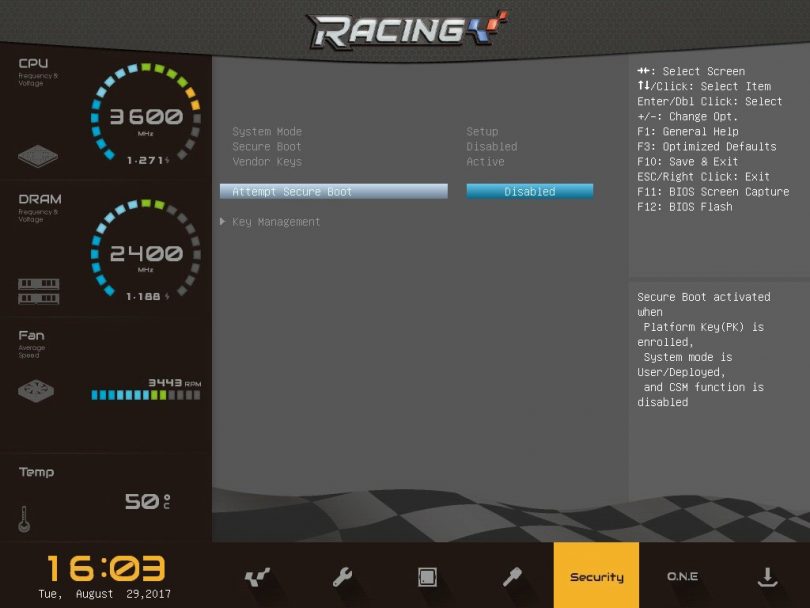Open the Chipset tab chip icon
This screenshot has height=608, width=810.
427,577
